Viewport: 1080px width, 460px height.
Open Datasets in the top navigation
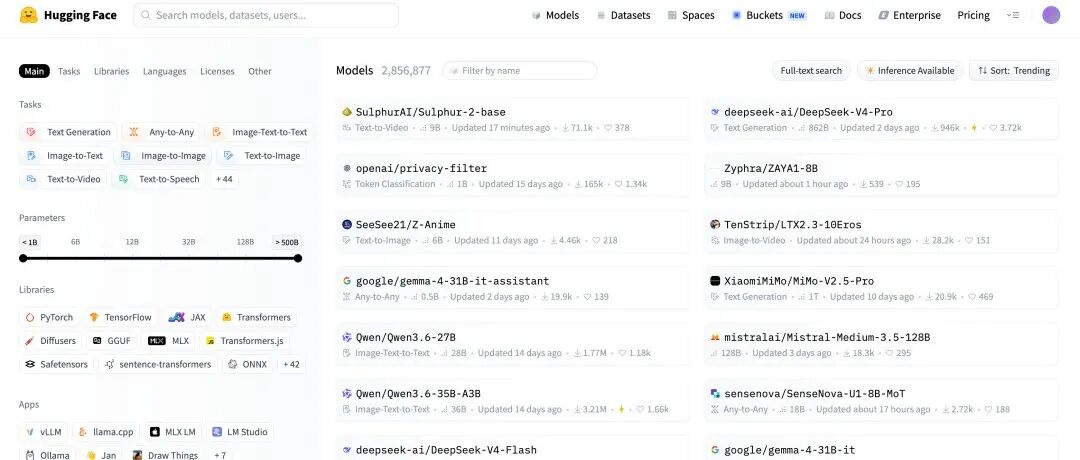coord(623,15)
